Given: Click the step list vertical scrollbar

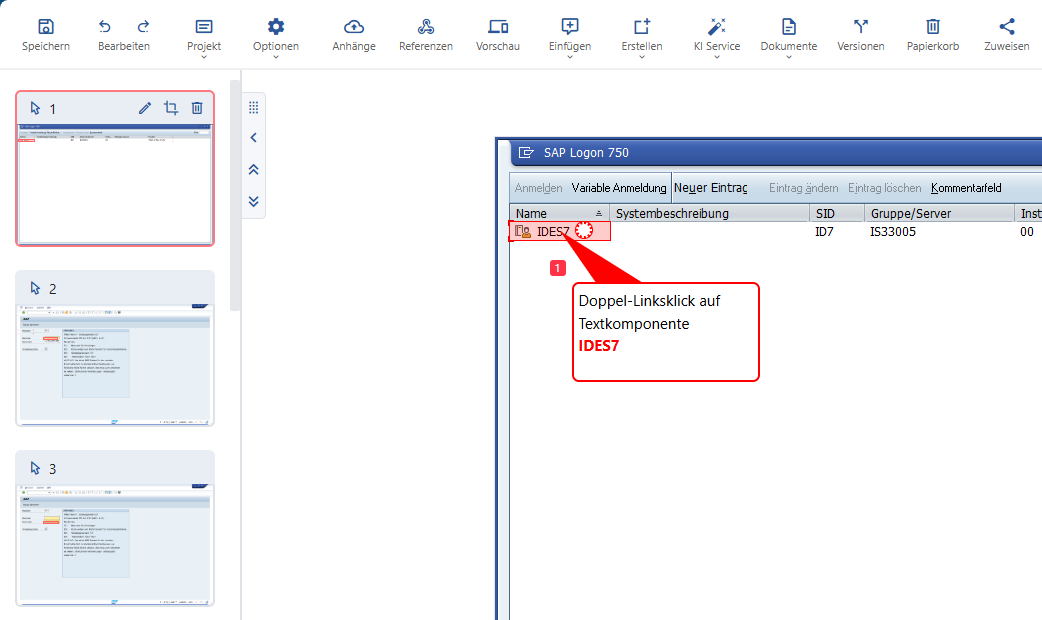Looking at the screenshot, I should pos(235,195).
